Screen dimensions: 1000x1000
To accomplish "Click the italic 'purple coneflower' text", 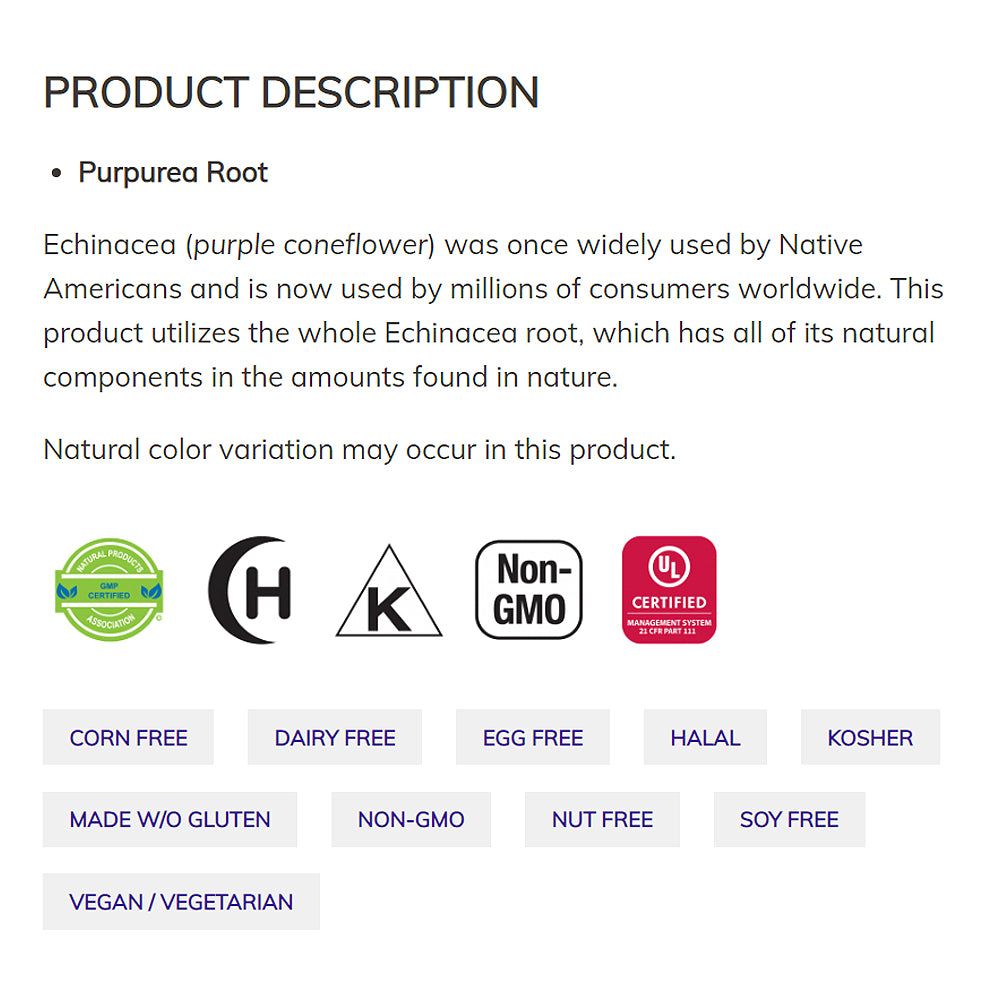I will coord(315,245).
